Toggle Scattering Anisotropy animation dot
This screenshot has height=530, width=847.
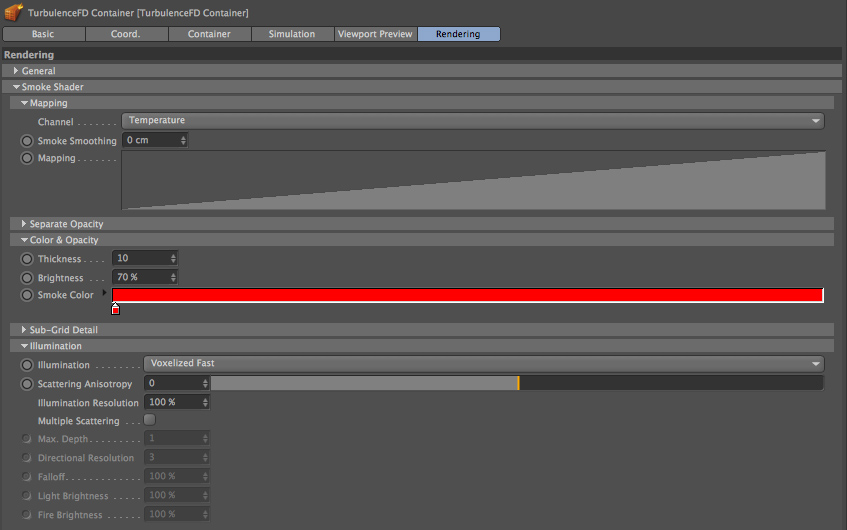coord(27,384)
